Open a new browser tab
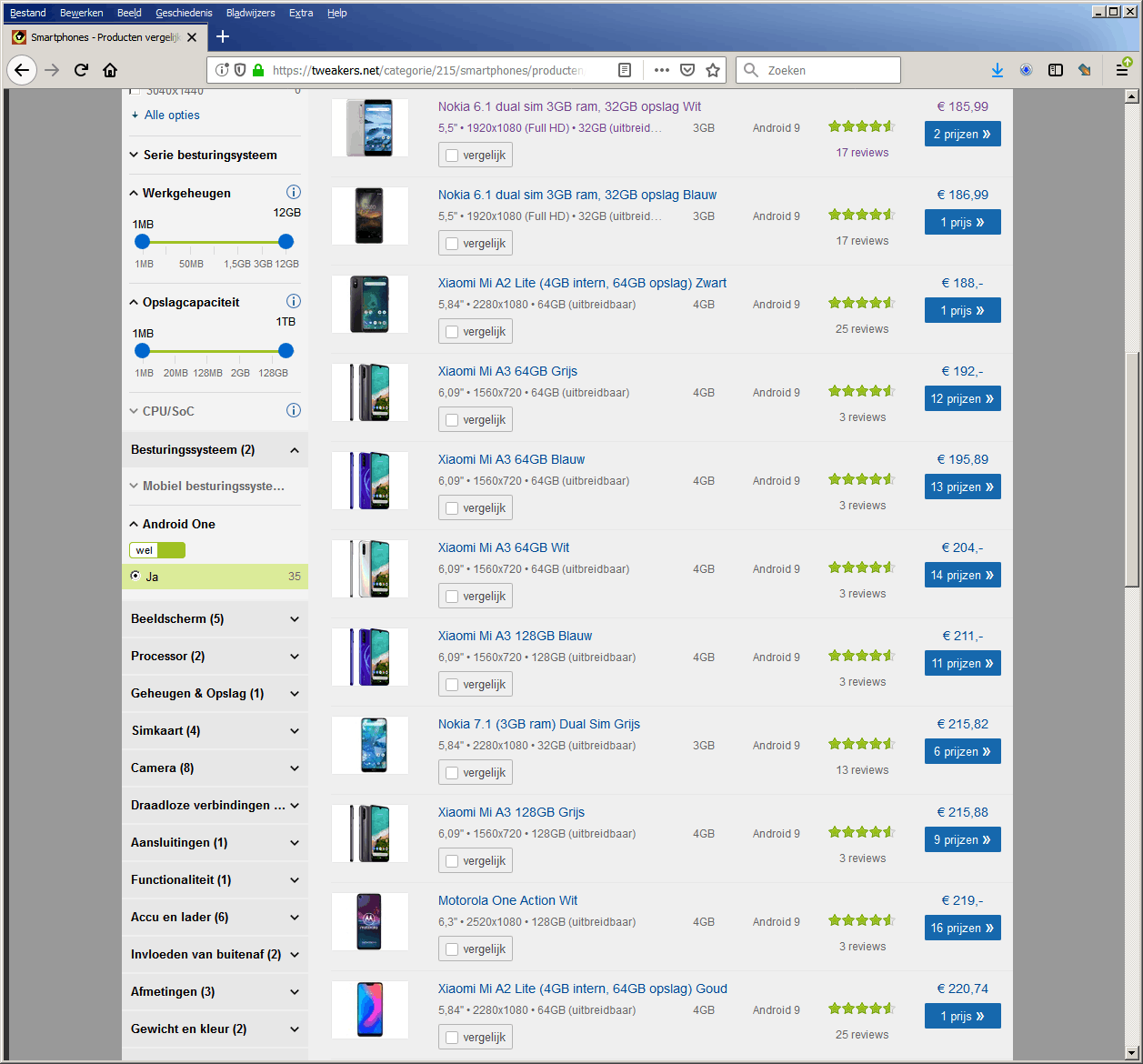Viewport: 1143px width, 1064px height. [223, 36]
